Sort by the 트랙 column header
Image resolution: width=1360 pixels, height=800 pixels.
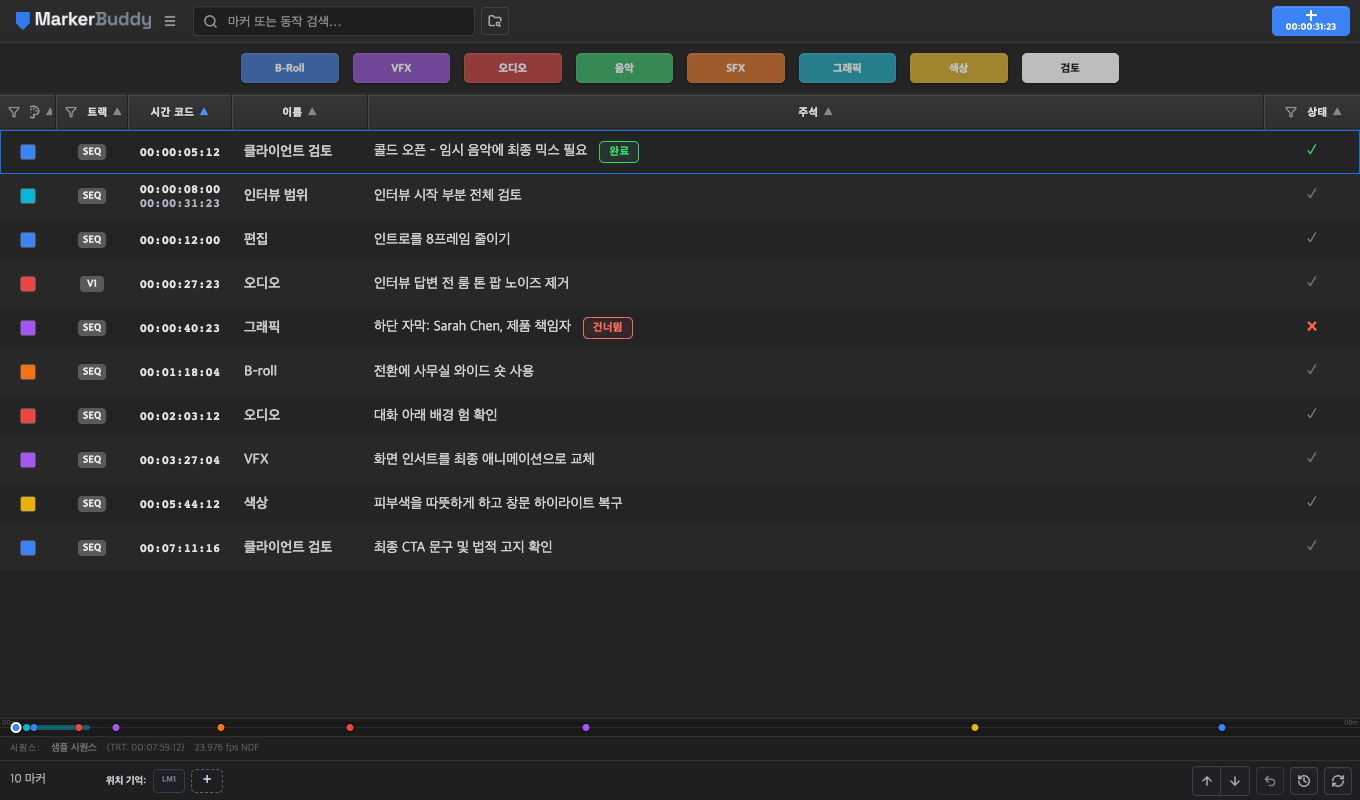pos(104,112)
